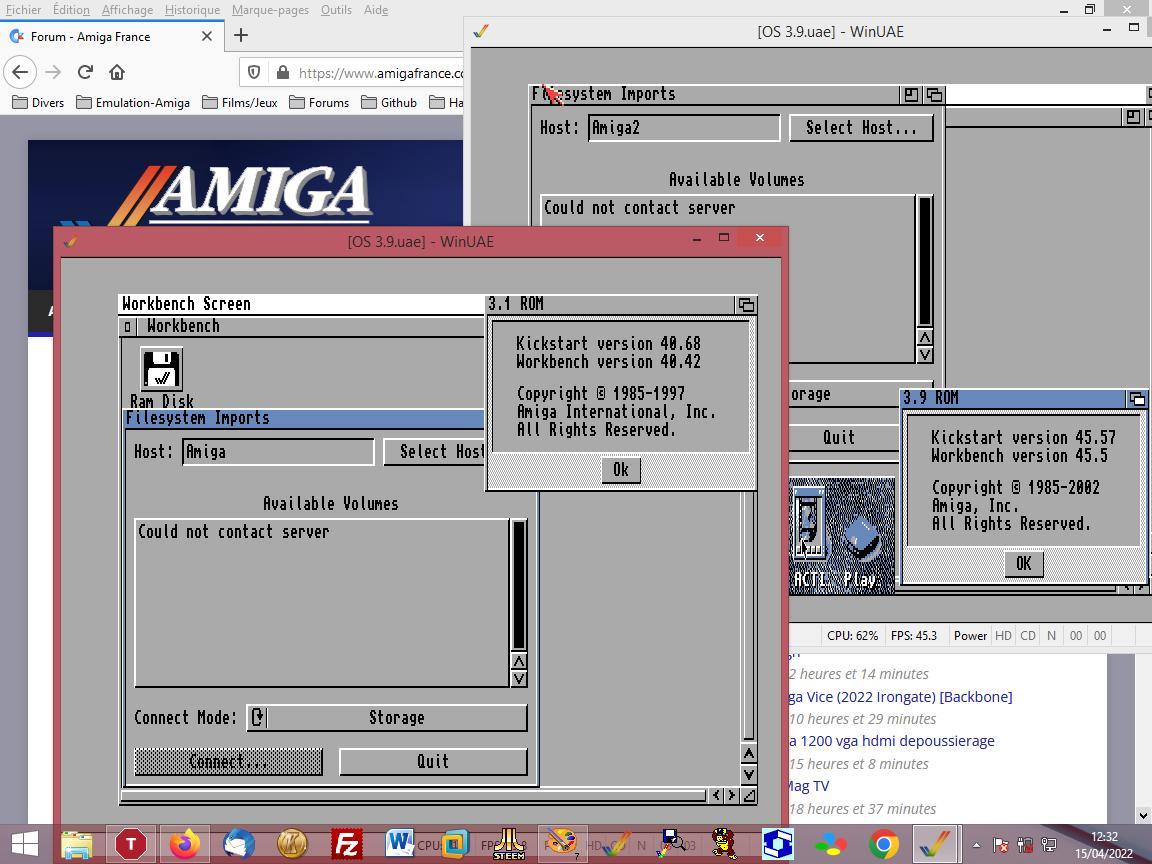
Task: Click the depth gadget on 3.1 ROM window
Action: (x=745, y=304)
